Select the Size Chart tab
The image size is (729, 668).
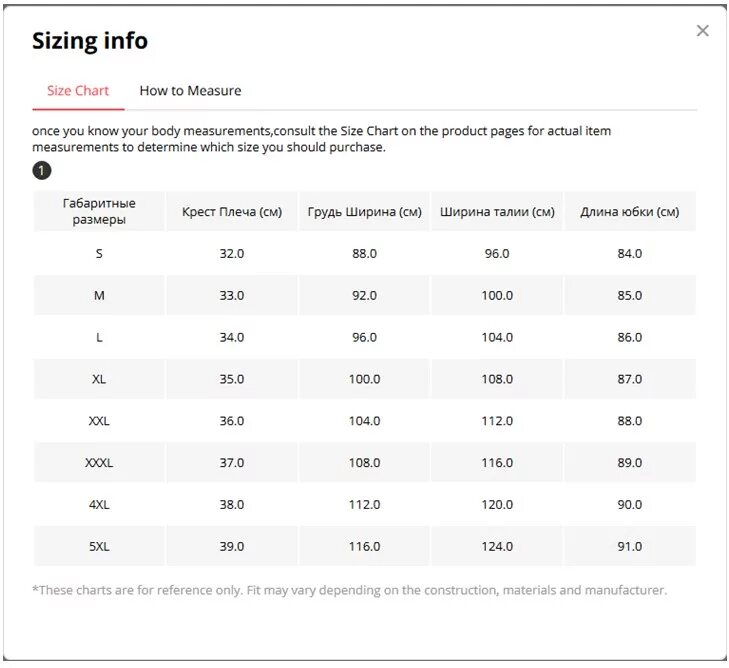[78, 90]
